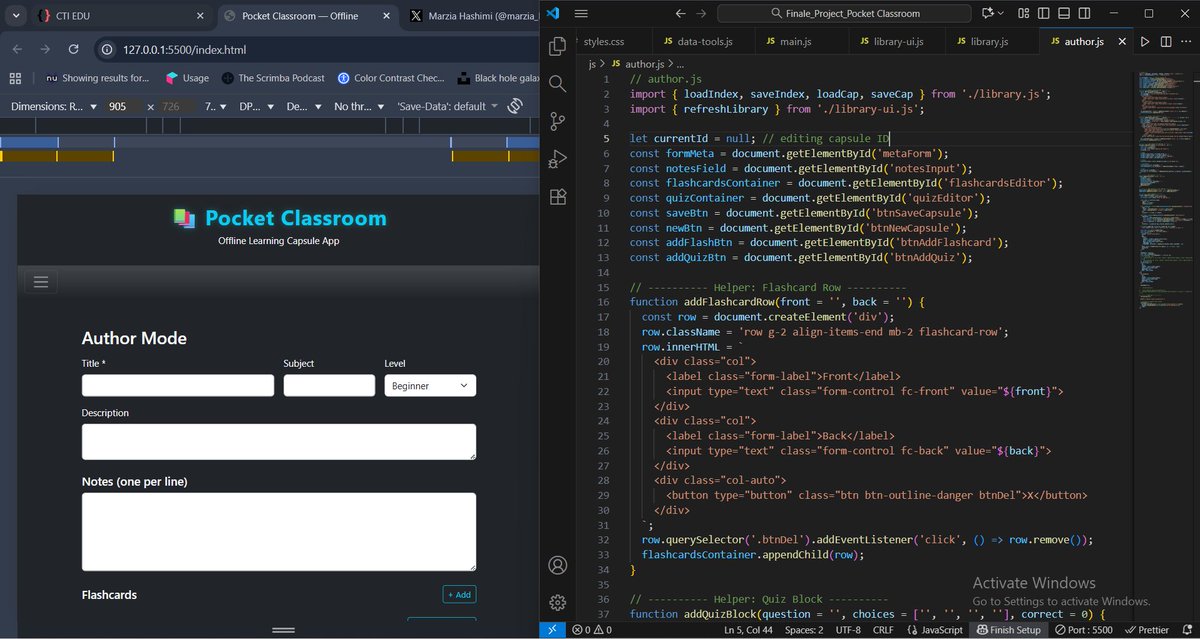
Task: Open the Run and Debug view
Action: pos(557,159)
